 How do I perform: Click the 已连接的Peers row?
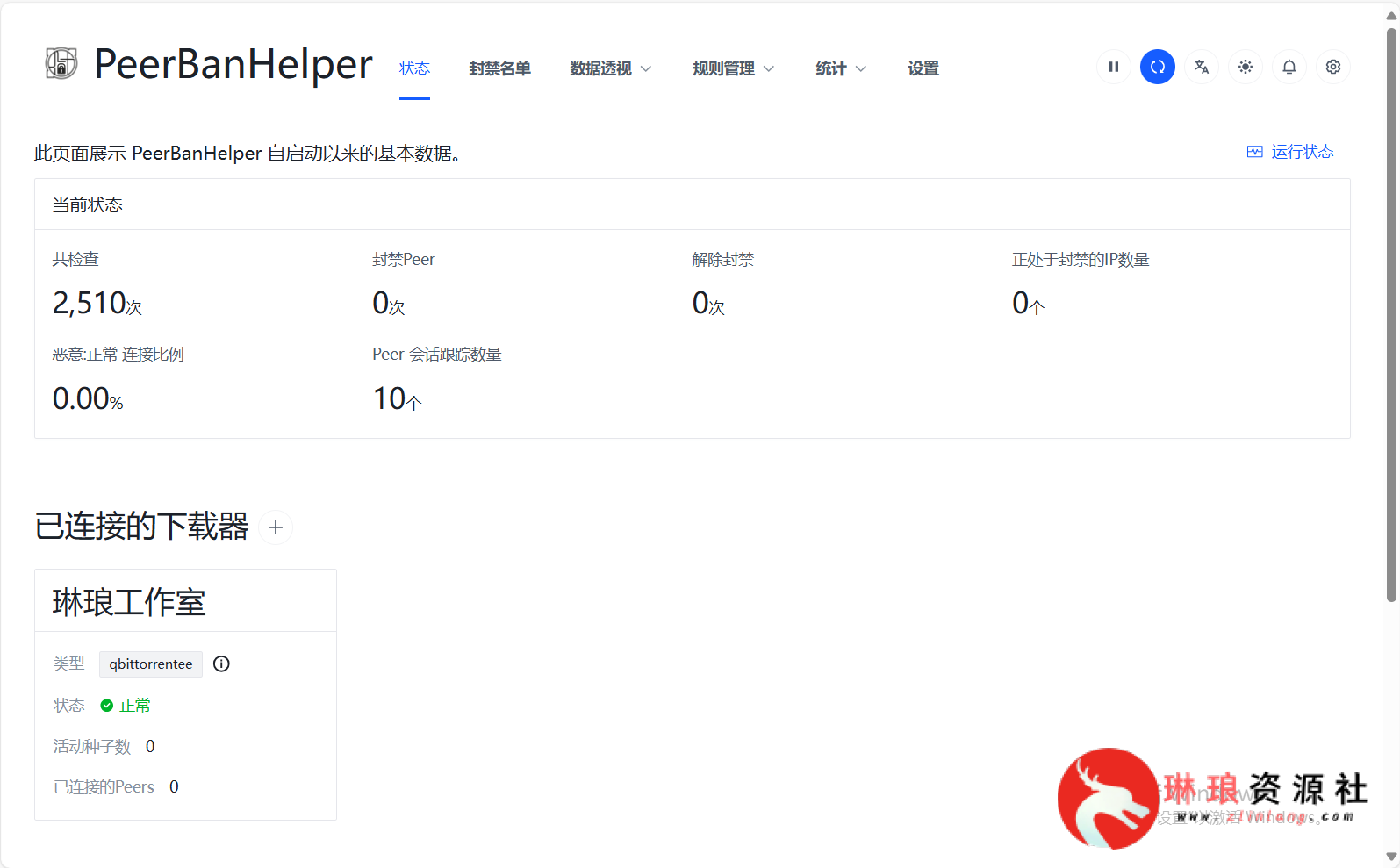click(116, 787)
